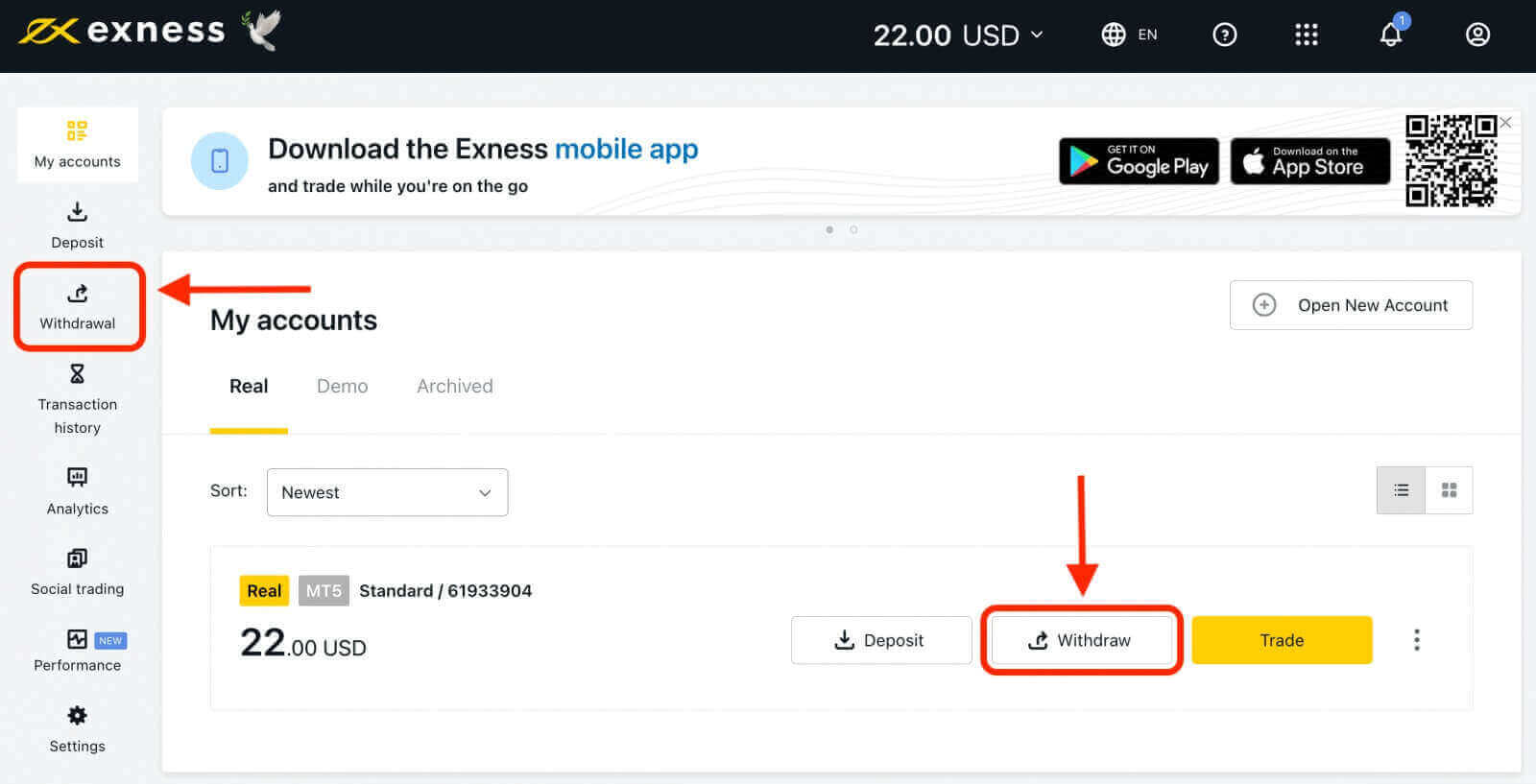
Task: Open Settings gear in sidebar
Action: (77, 728)
